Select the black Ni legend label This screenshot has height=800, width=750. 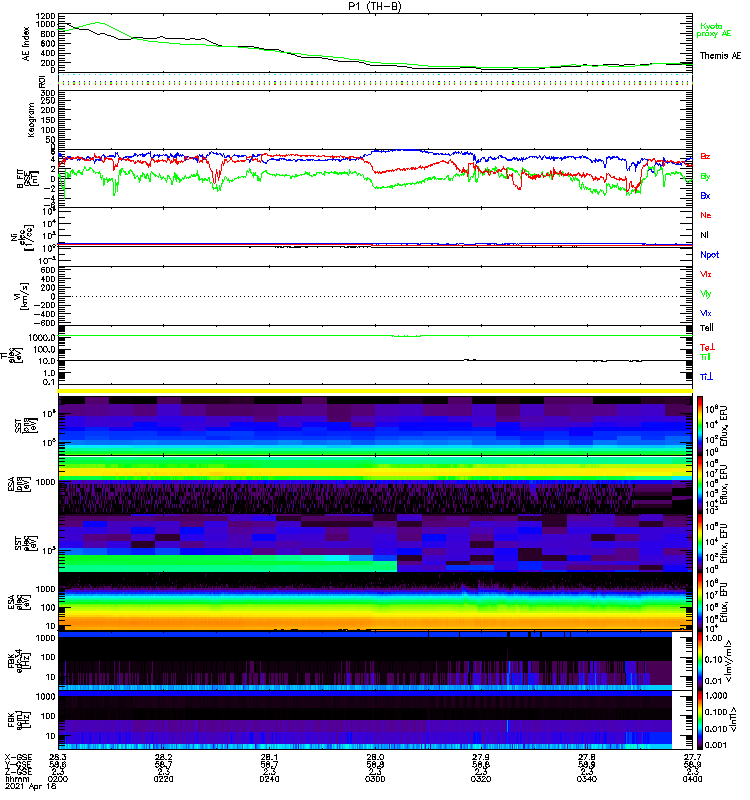pos(704,235)
